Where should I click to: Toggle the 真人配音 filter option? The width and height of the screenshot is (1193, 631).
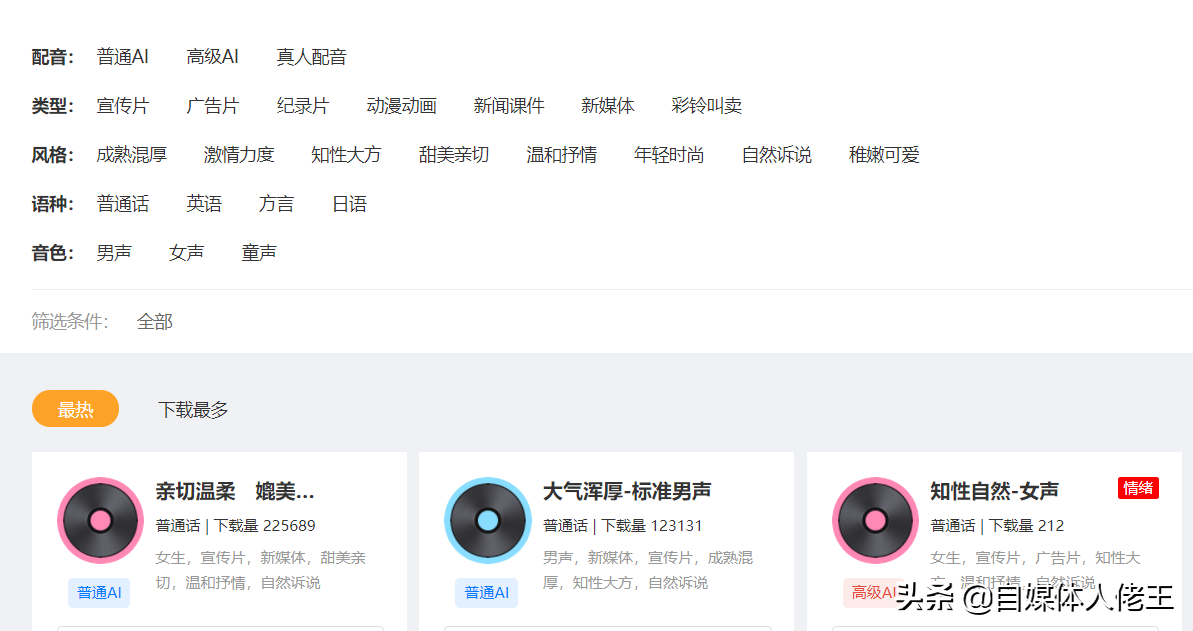click(311, 57)
